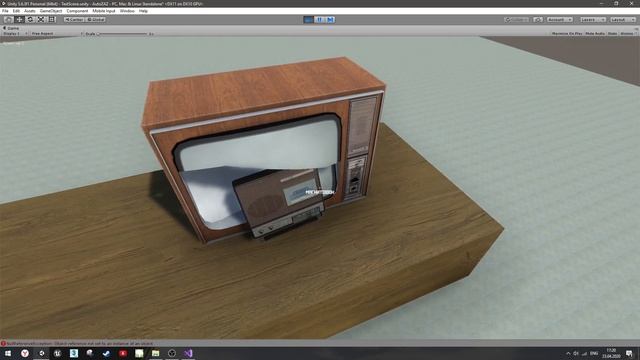
Task: Open the Mobile Input menu
Action: 104,11
